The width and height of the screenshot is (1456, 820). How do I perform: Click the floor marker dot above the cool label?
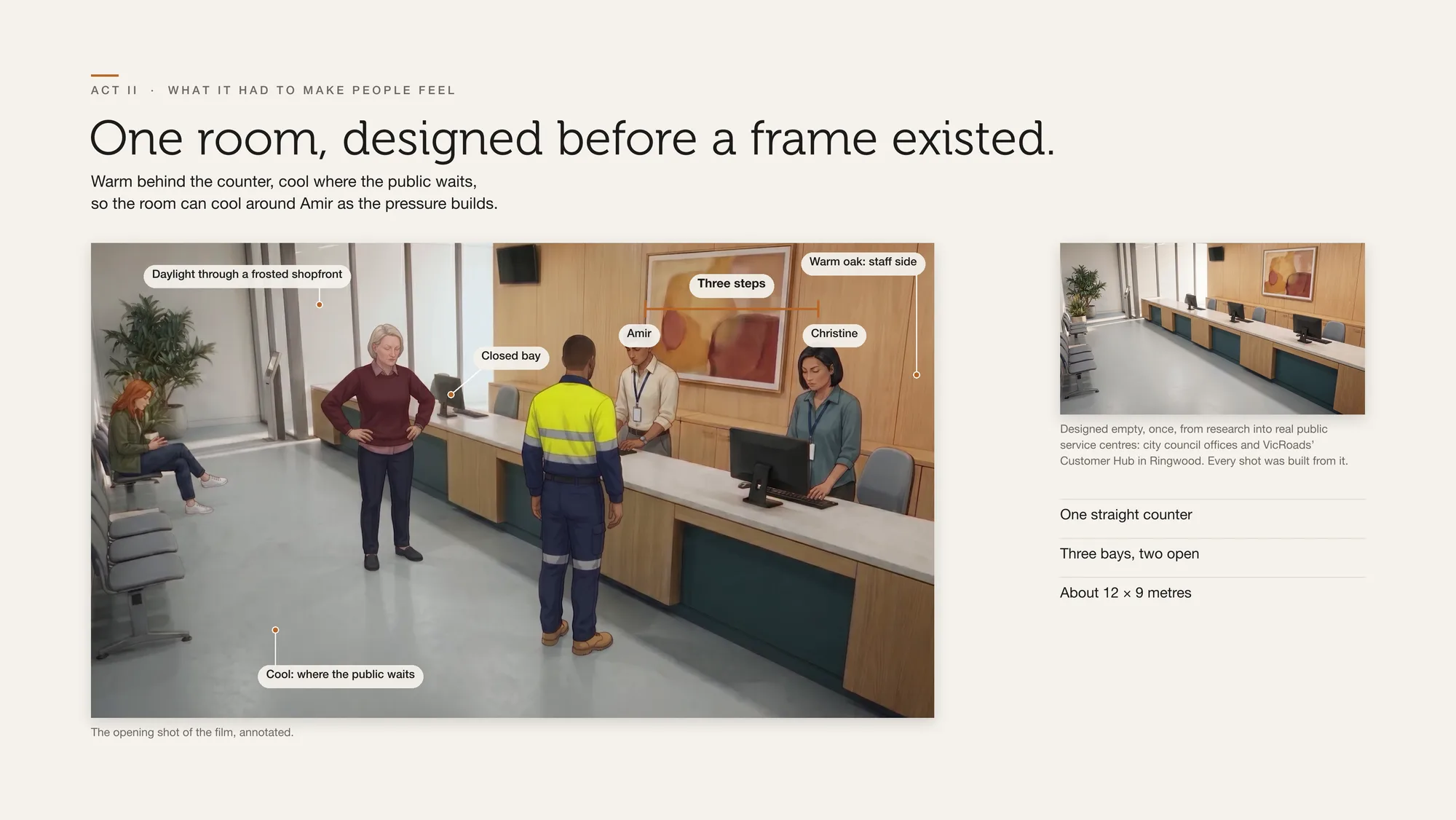coord(275,630)
